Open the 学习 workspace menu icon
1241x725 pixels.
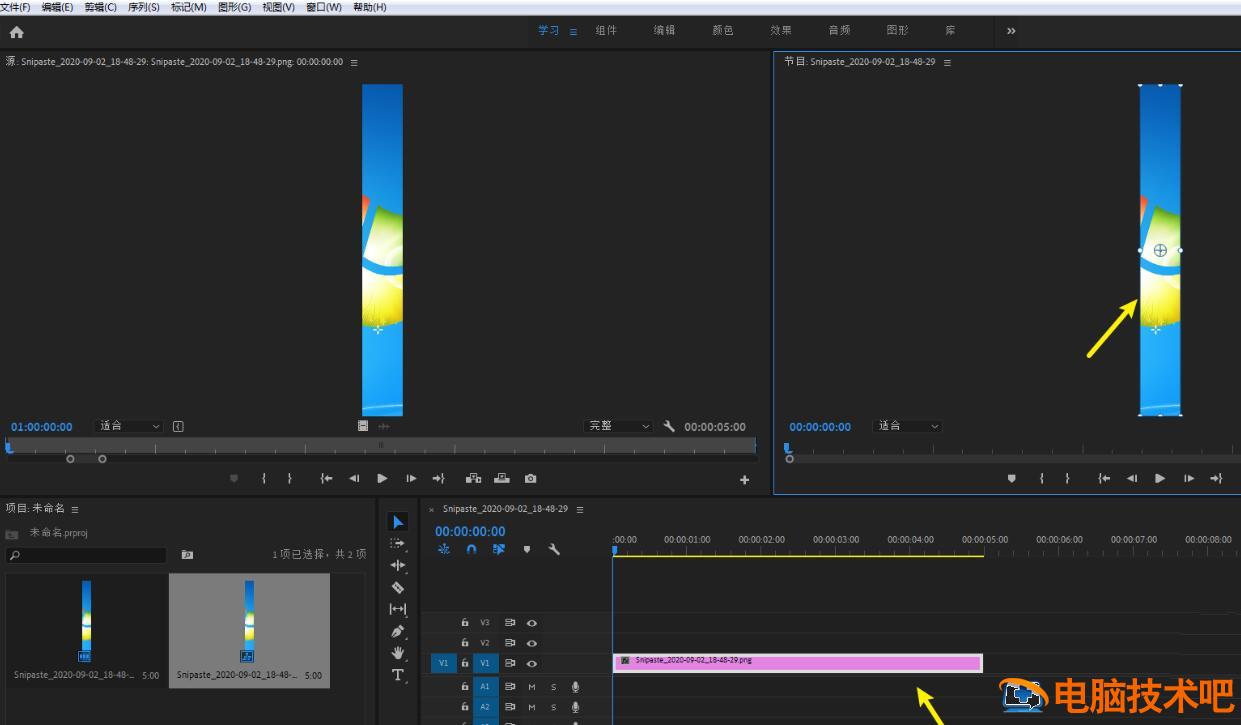pos(573,31)
